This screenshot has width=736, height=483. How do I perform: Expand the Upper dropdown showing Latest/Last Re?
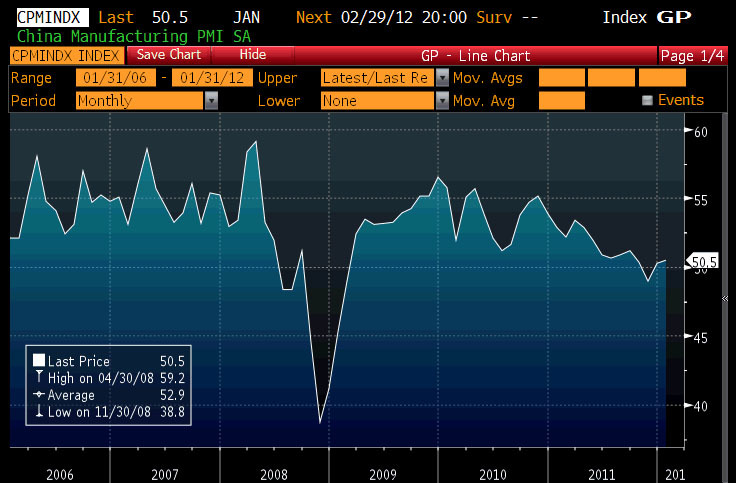coord(384,78)
